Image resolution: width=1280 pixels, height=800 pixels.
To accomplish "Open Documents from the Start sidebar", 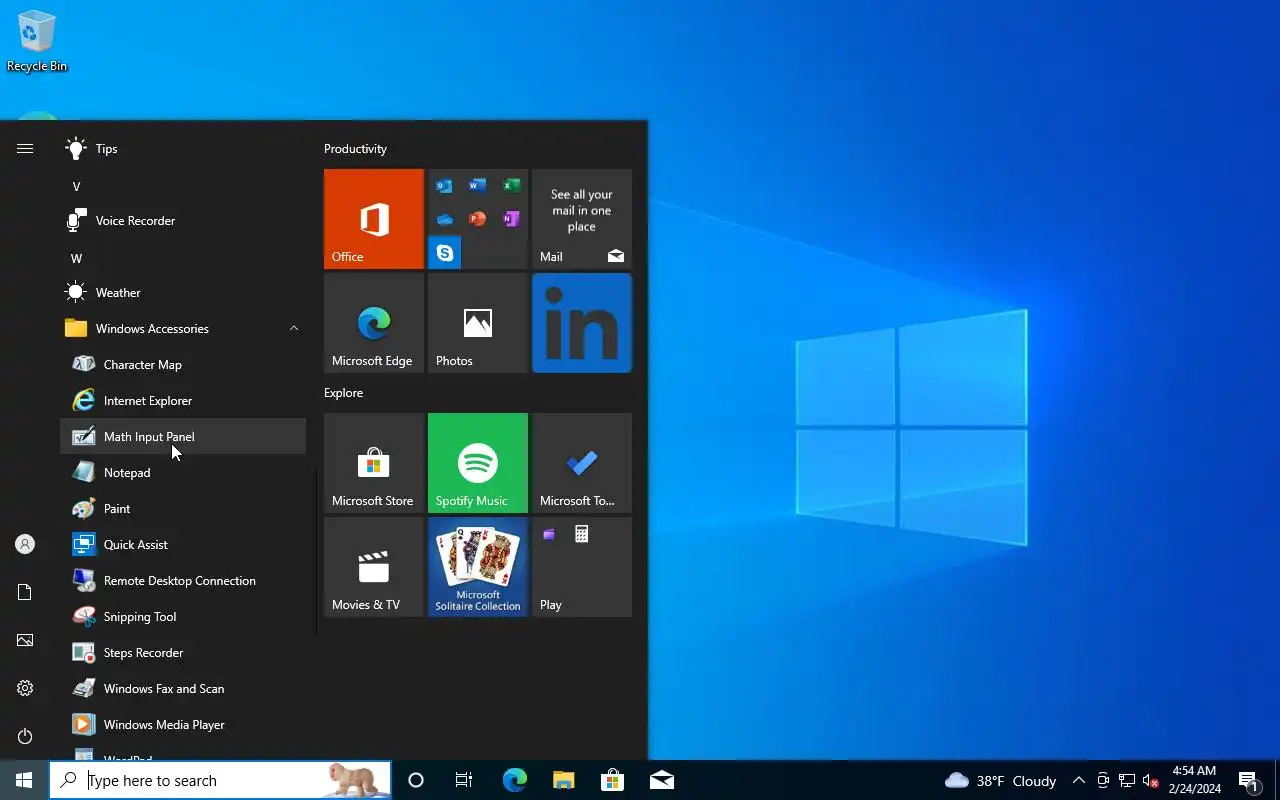I will (x=25, y=593).
